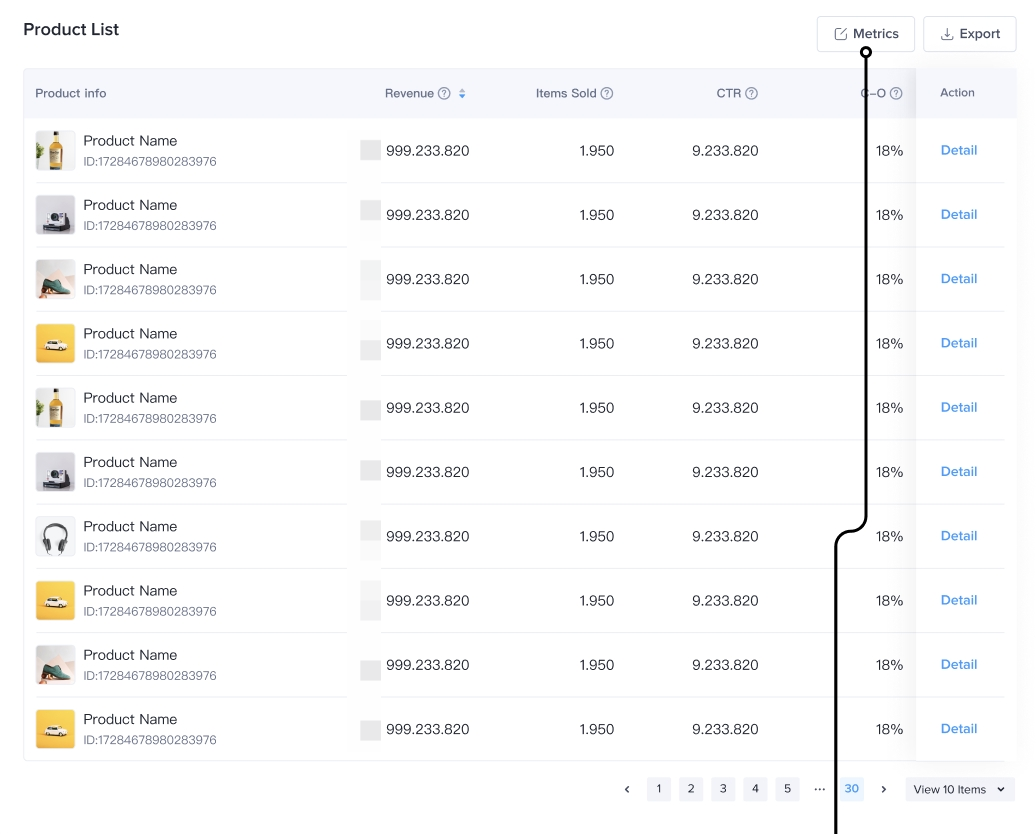Viewport: 1036px width, 834px height.
Task: Export the product list
Action: pos(969,34)
